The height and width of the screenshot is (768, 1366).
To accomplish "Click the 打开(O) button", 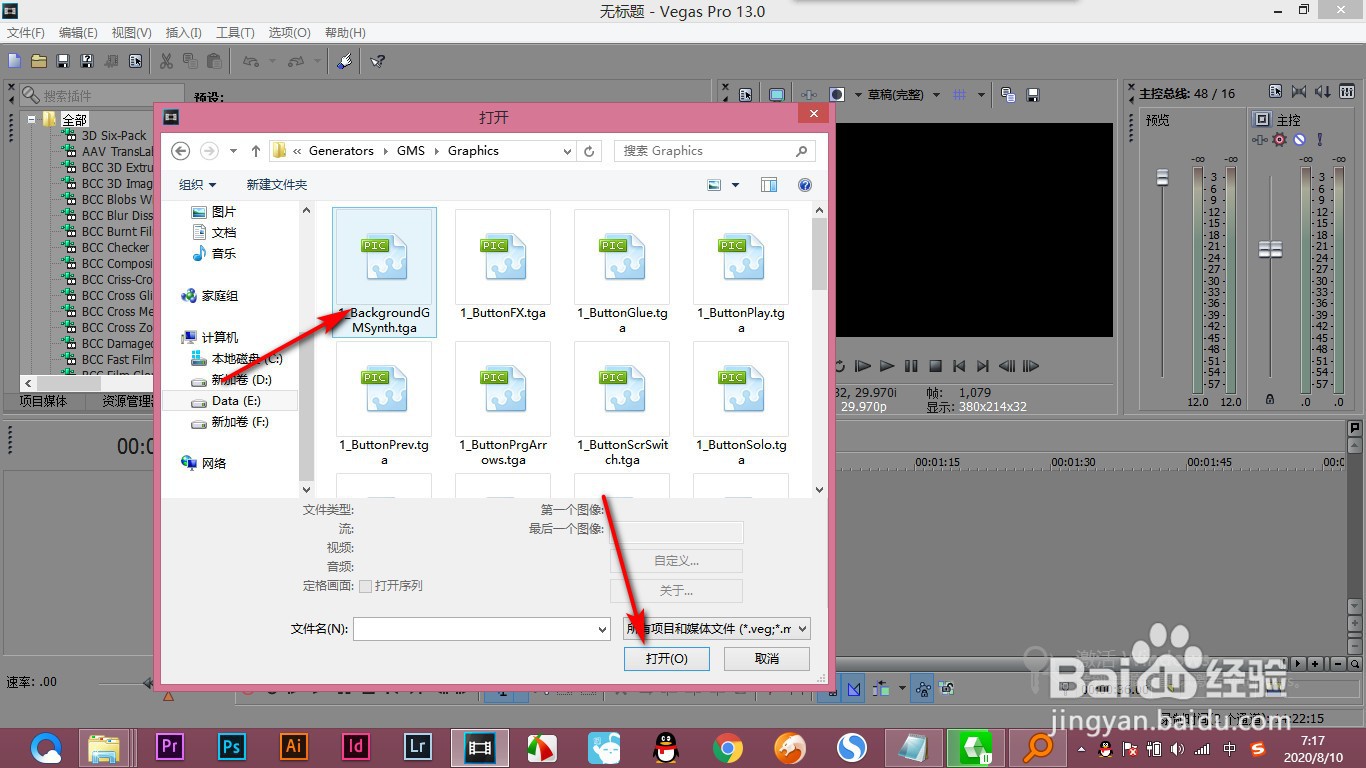I will (x=666, y=658).
